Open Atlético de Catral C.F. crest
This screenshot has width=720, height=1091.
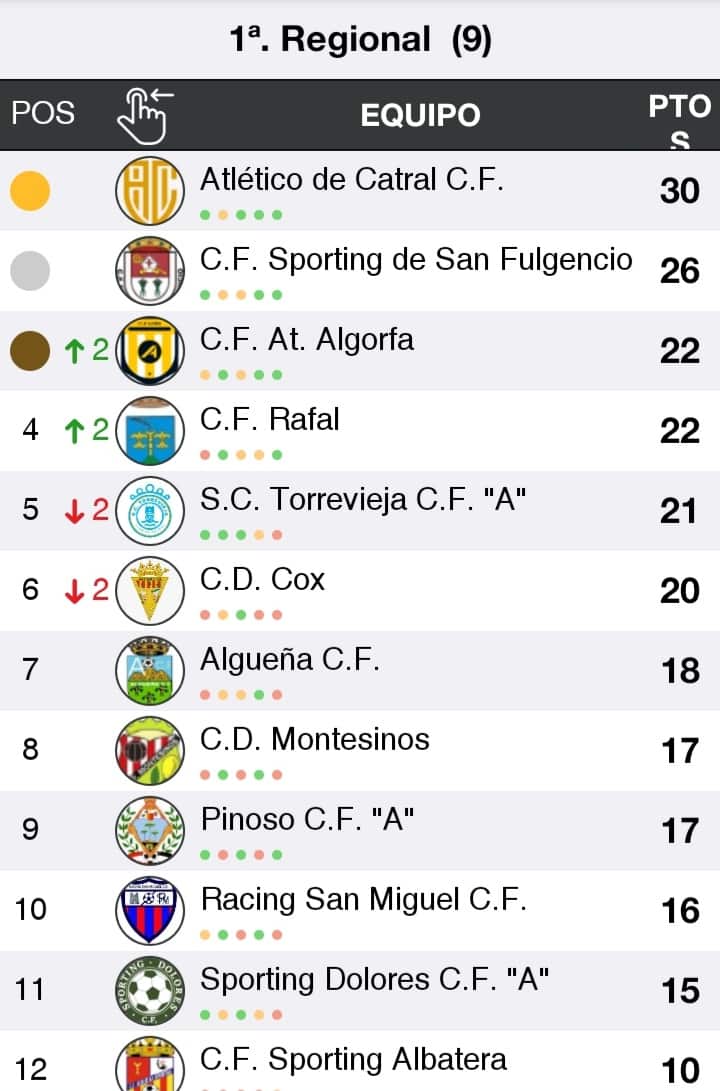(x=150, y=190)
